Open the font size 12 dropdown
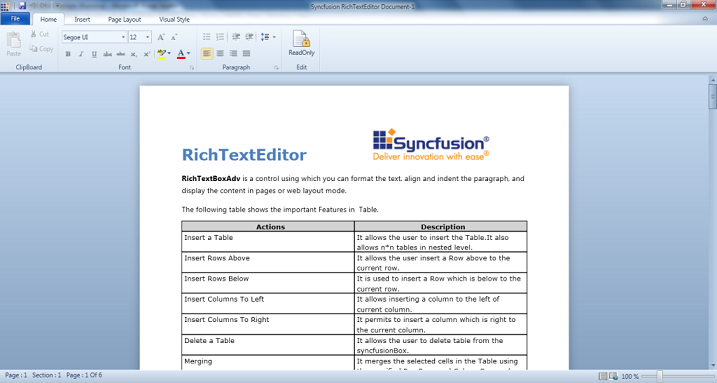The width and height of the screenshot is (717, 383). point(140,37)
